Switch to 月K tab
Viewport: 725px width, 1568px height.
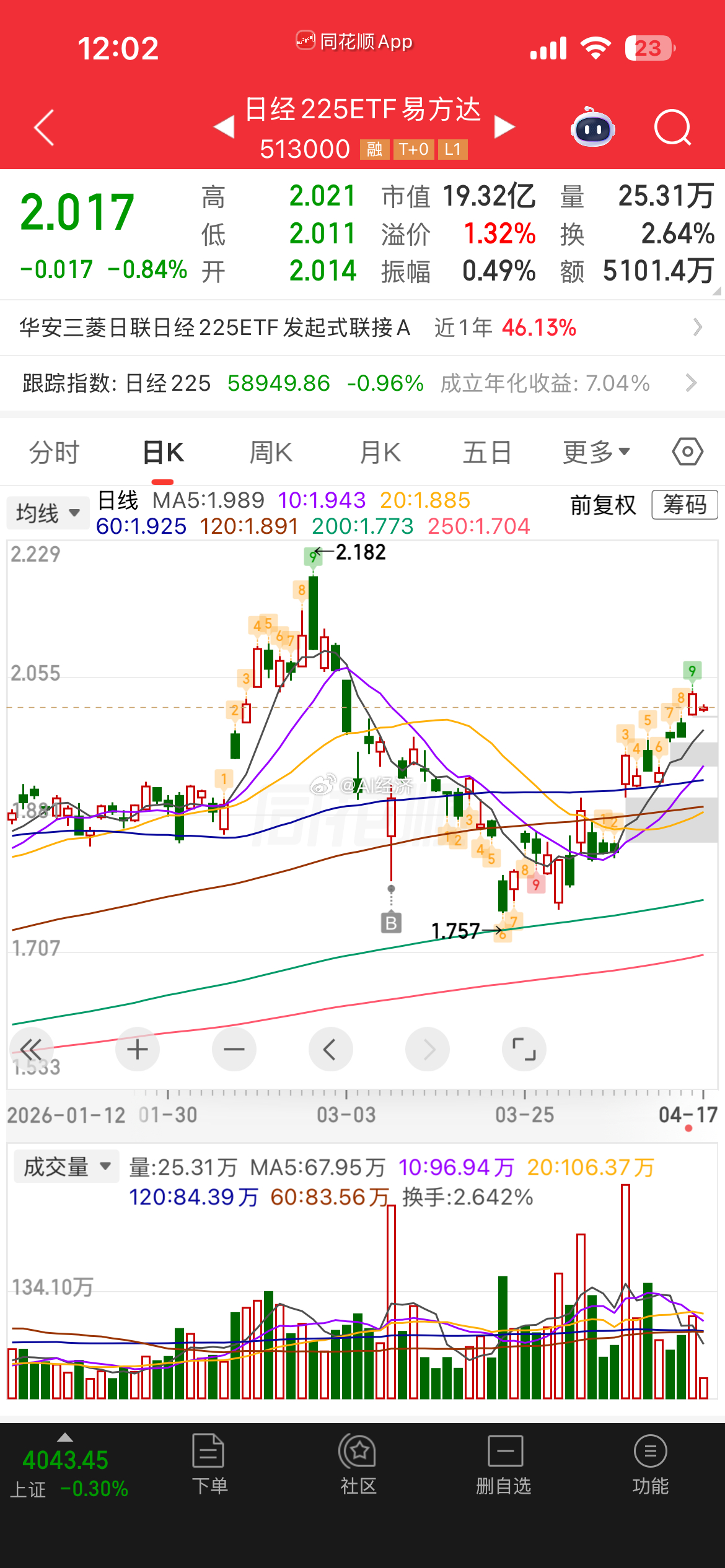[x=380, y=452]
